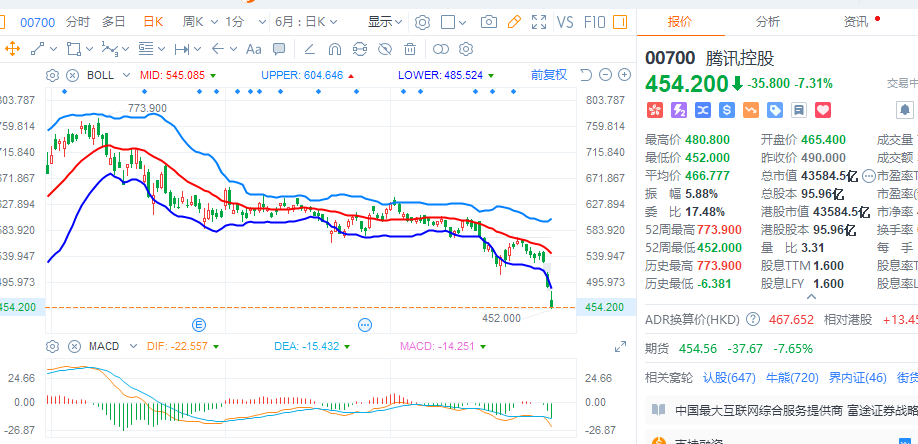Image resolution: width=918 pixels, height=444 pixels.
Task: Open drawing tools settings gear
Action: [466, 49]
